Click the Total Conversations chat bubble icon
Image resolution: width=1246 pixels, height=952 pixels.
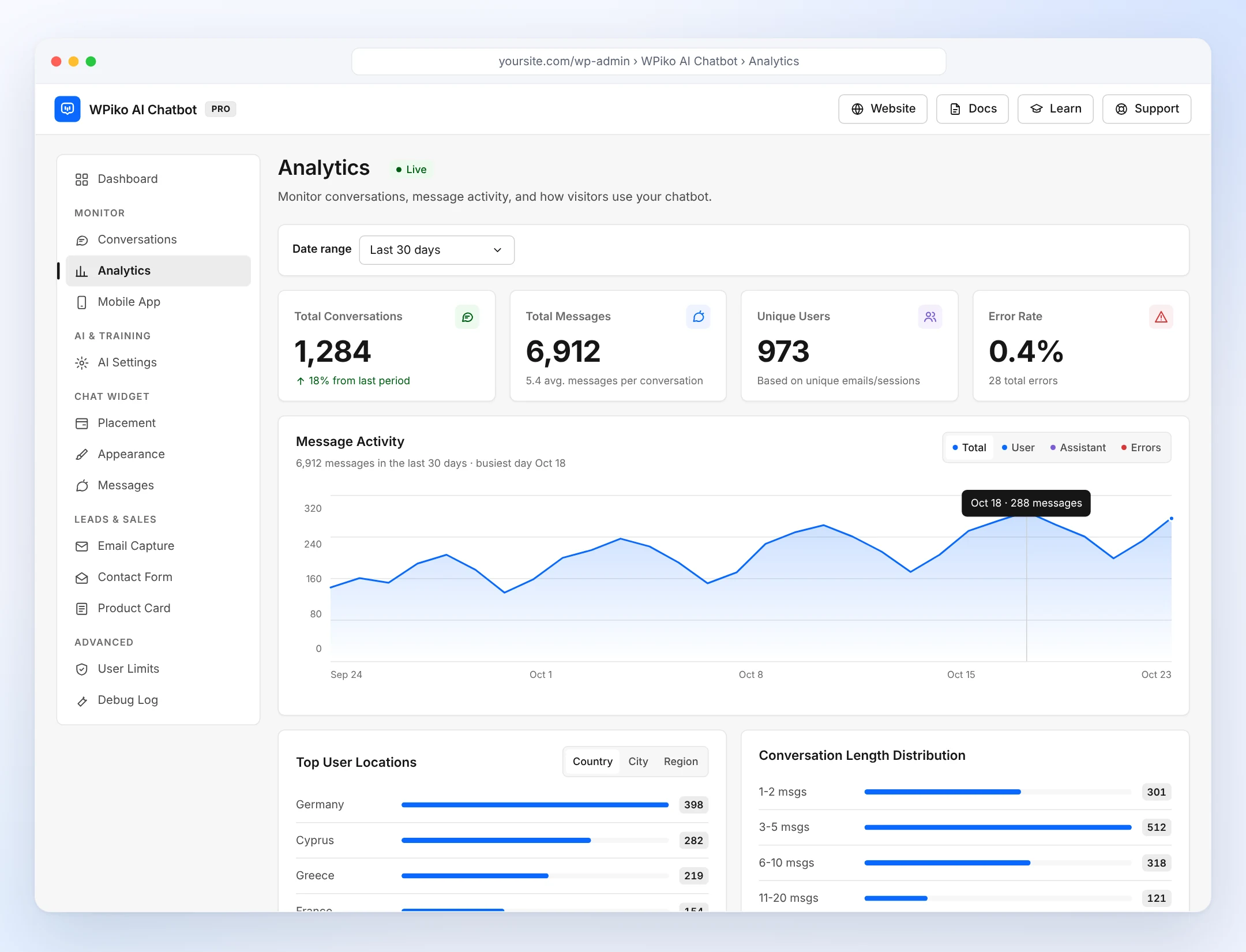(467, 317)
